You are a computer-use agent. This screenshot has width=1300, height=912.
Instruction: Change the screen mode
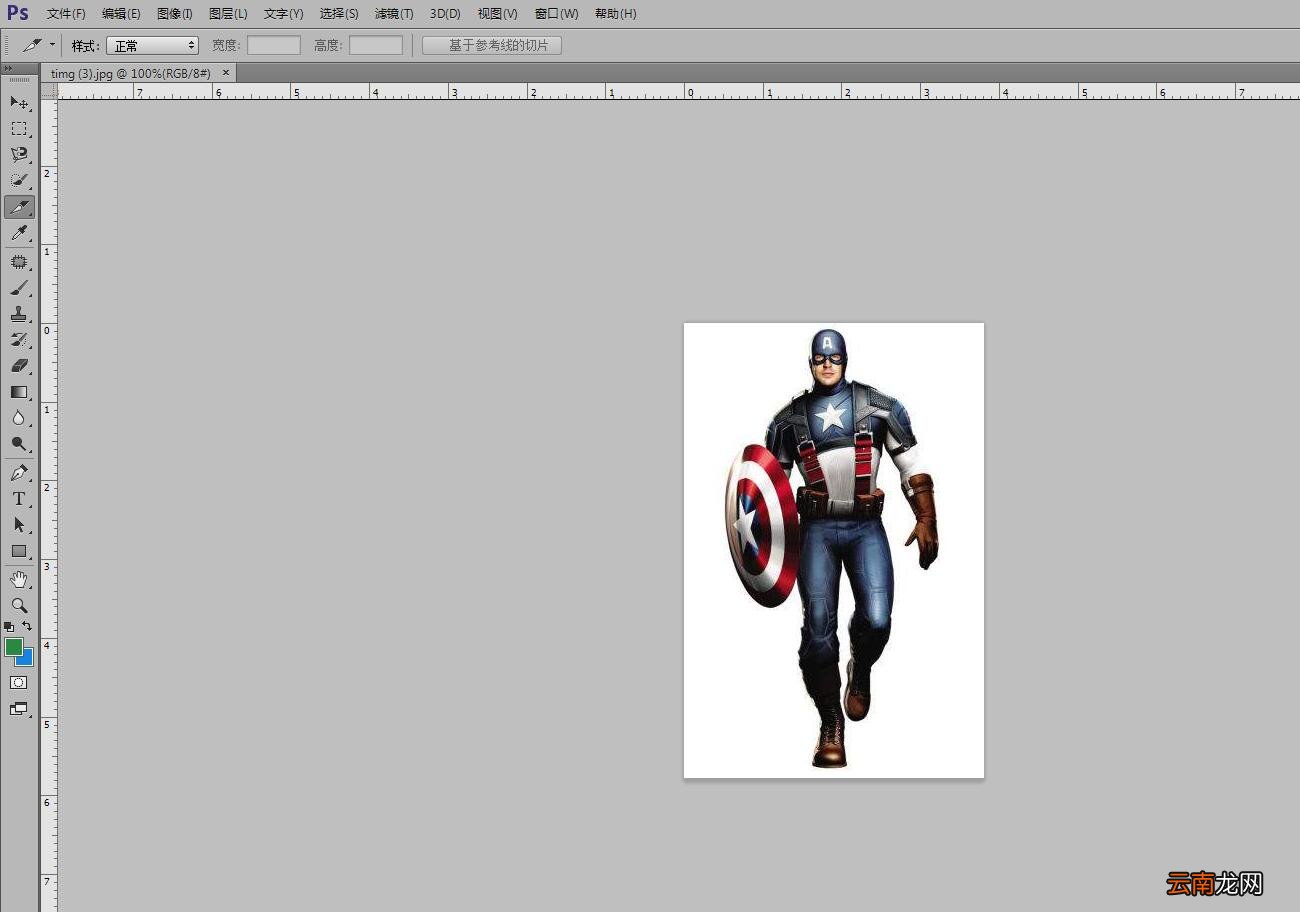click(19, 709)
